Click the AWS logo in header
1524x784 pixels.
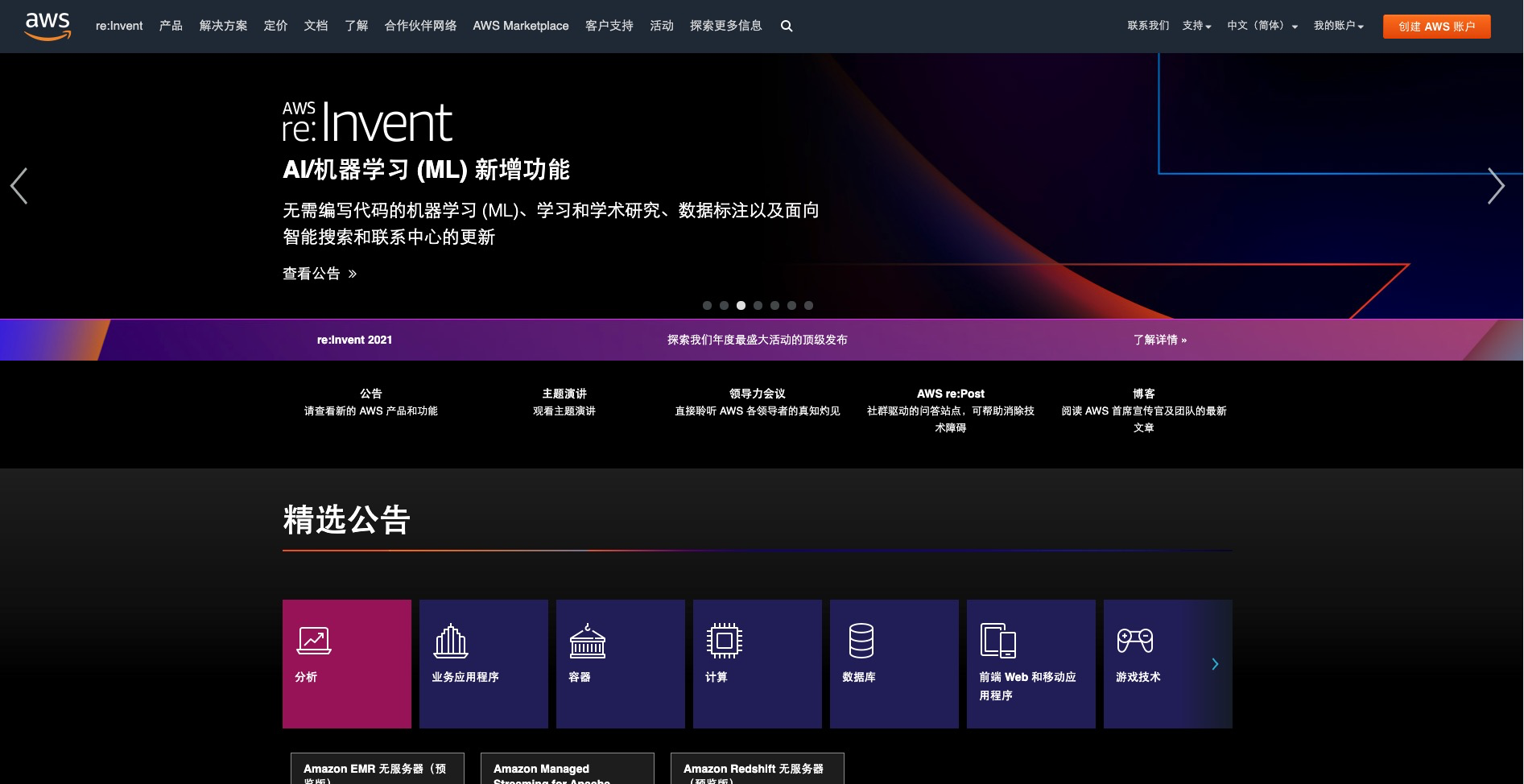[48, 26]
